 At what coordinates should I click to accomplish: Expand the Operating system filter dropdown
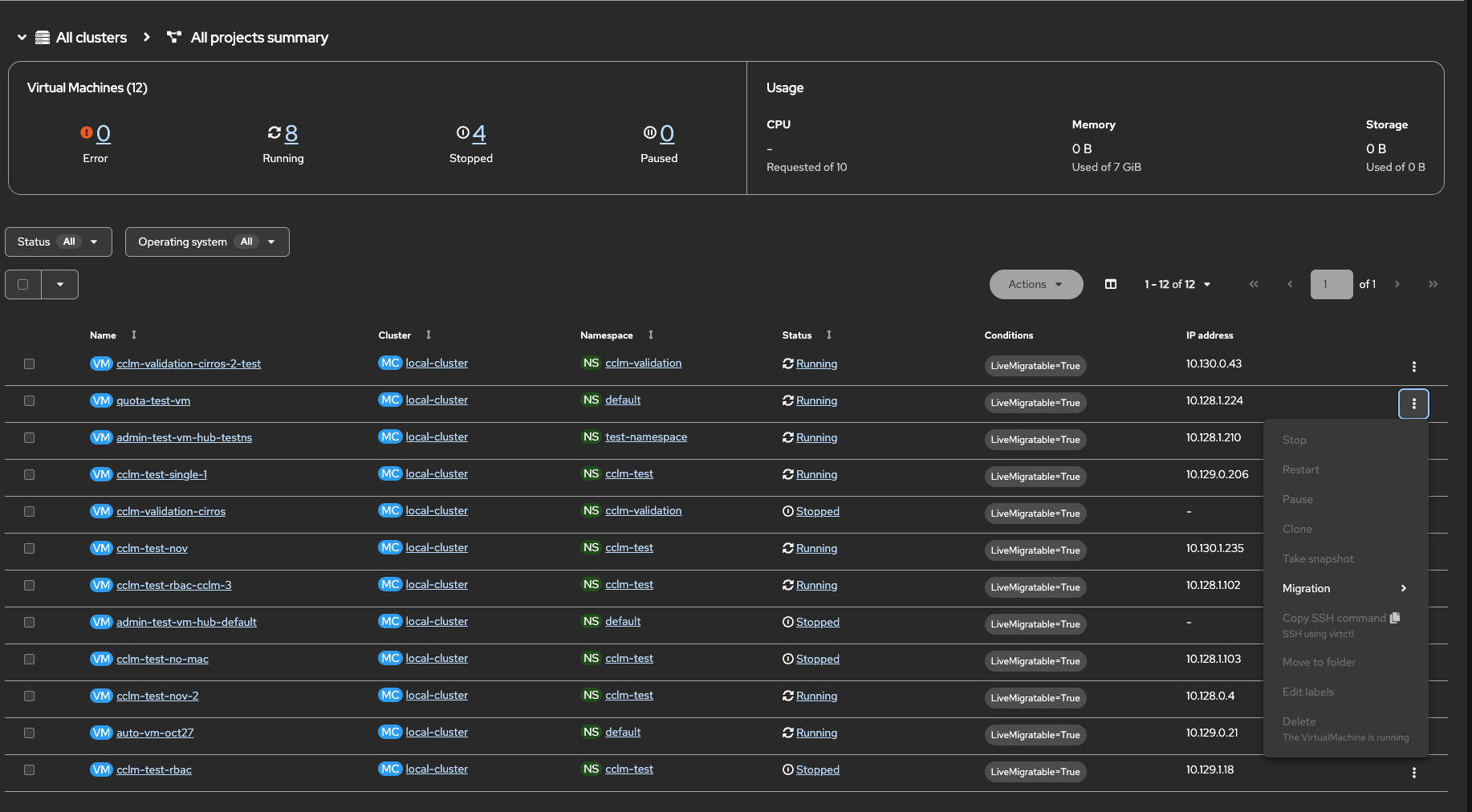pos(207,242)
